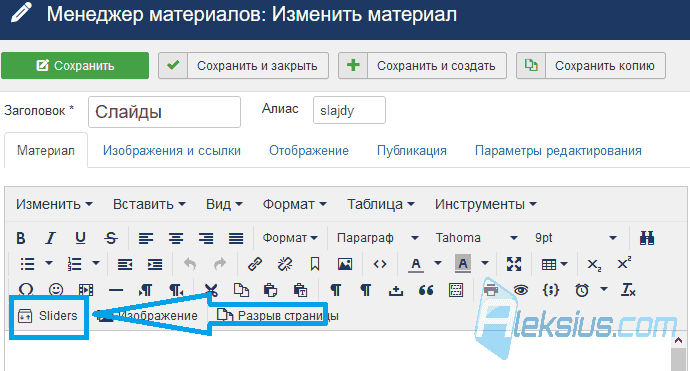The image size is (690, 371).
Task: Insert a blockquote
Action: click(x=426, y=290)
